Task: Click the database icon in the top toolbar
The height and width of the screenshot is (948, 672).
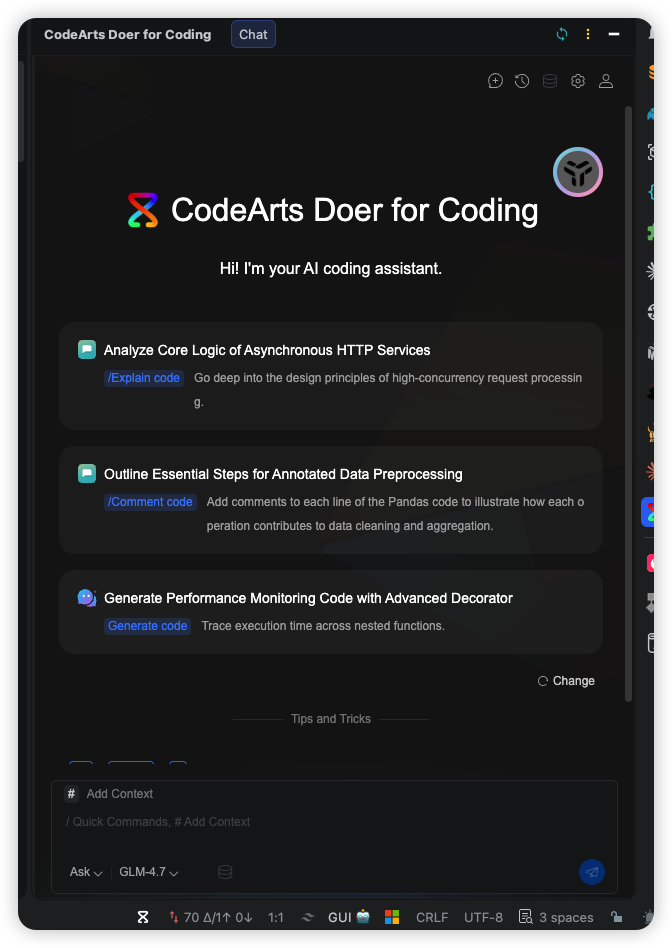Action: point(550,80)
